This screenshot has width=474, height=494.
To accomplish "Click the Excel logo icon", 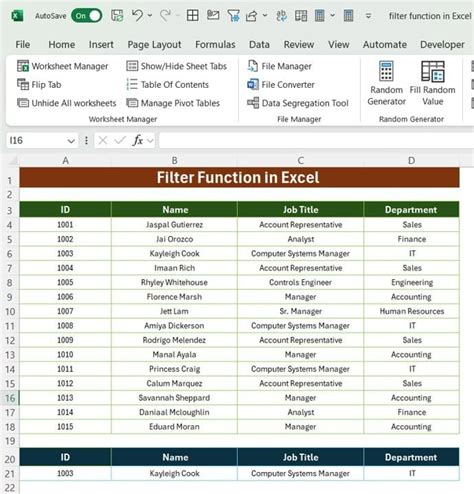I will click(x=17, y=16).
